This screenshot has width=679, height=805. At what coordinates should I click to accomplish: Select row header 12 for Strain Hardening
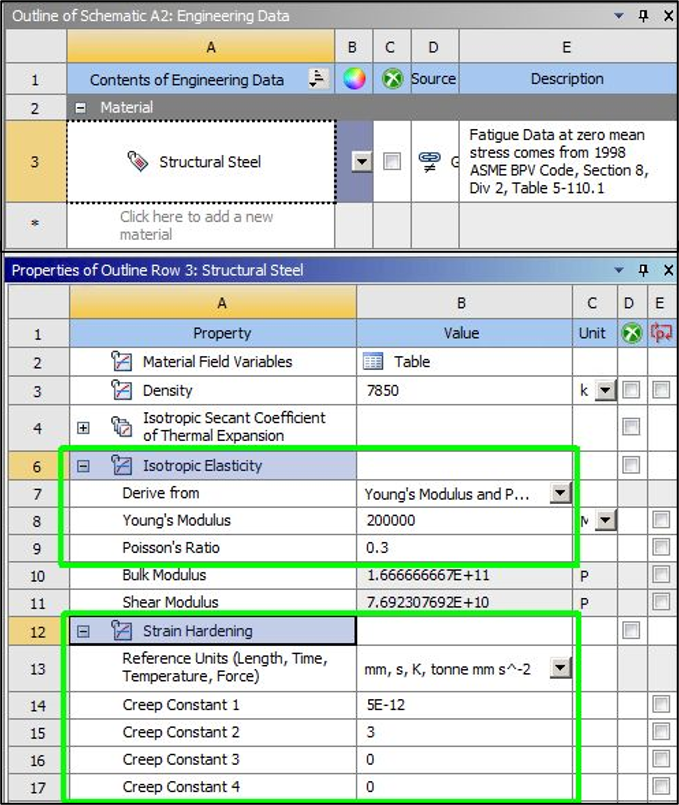[x=37, y=631]
